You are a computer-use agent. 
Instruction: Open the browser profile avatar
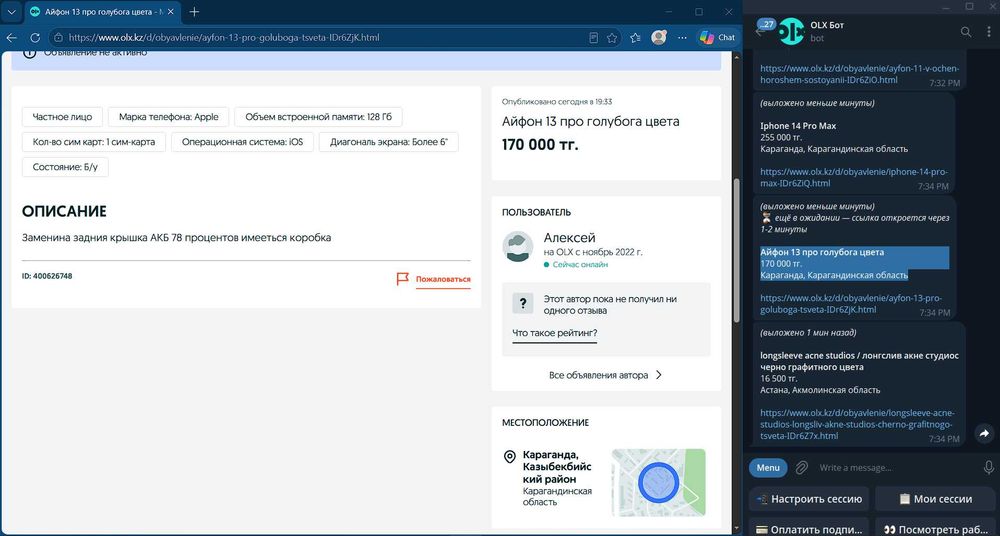[659, 38]
